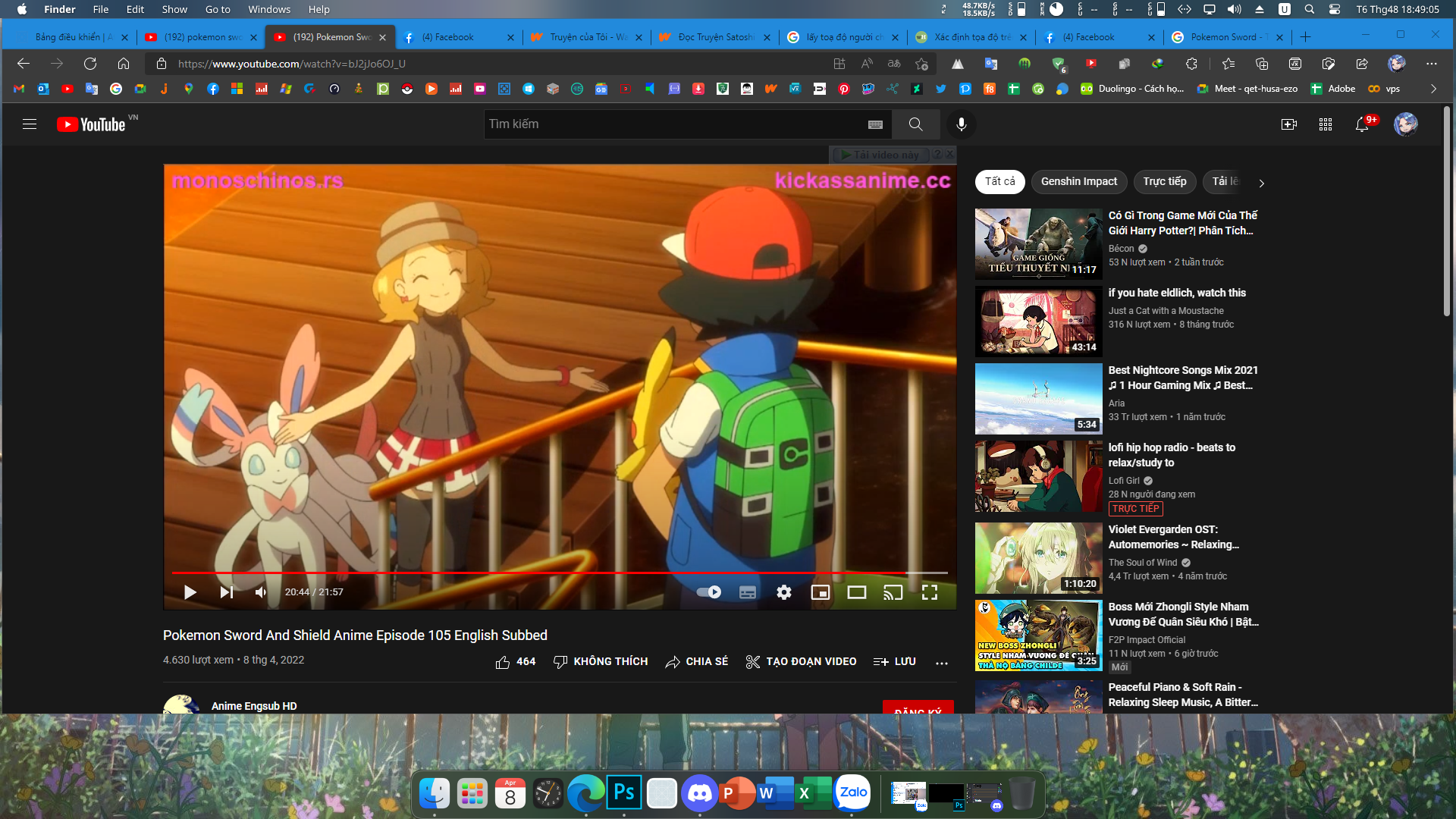The image size is (1456, 819).
Task: Mute the video volume
Action: pos(261,592)
